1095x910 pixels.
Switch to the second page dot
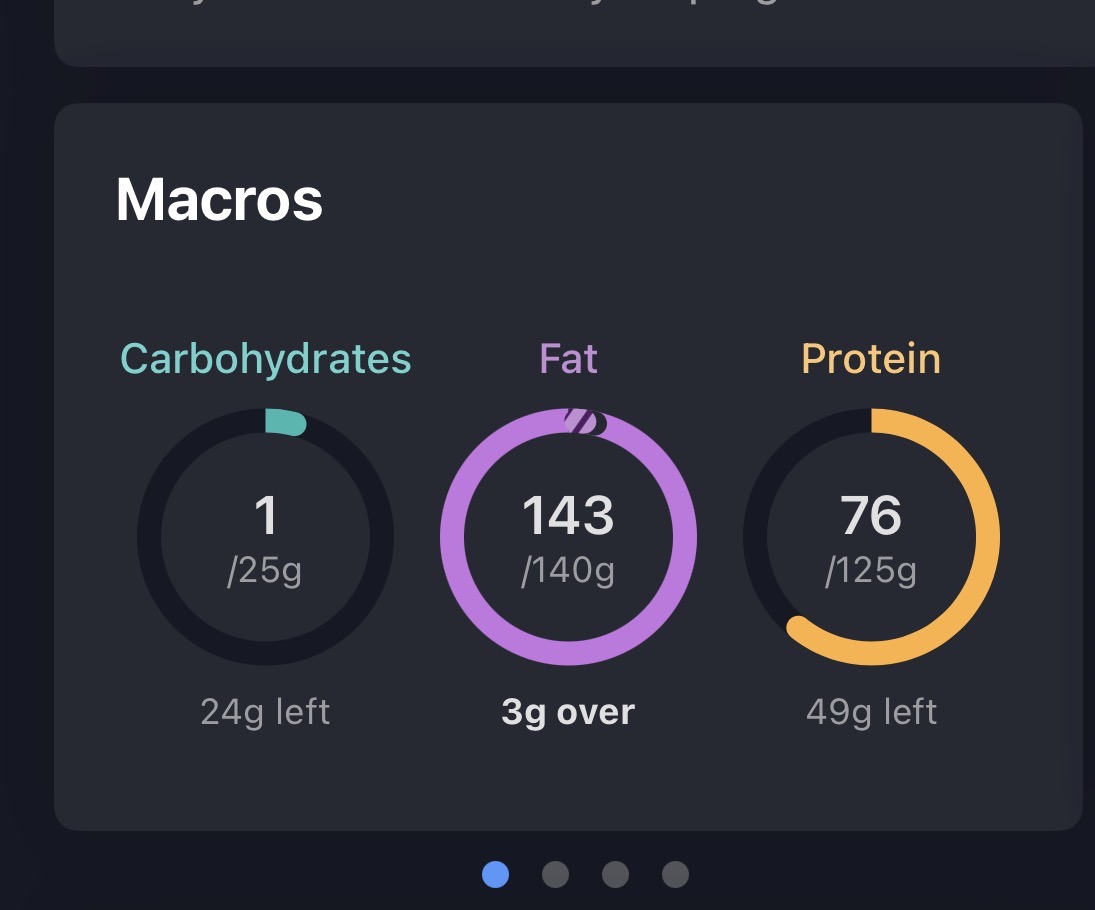click(555, 875)
